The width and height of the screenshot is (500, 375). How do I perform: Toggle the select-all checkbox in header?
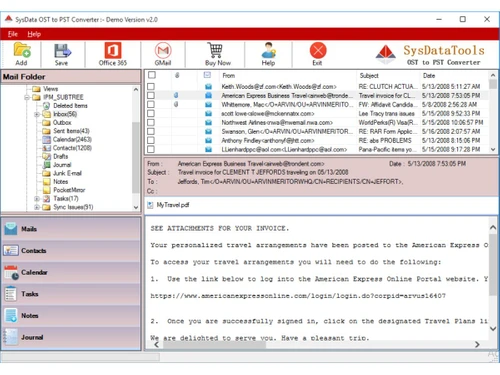tap(152, 75)
